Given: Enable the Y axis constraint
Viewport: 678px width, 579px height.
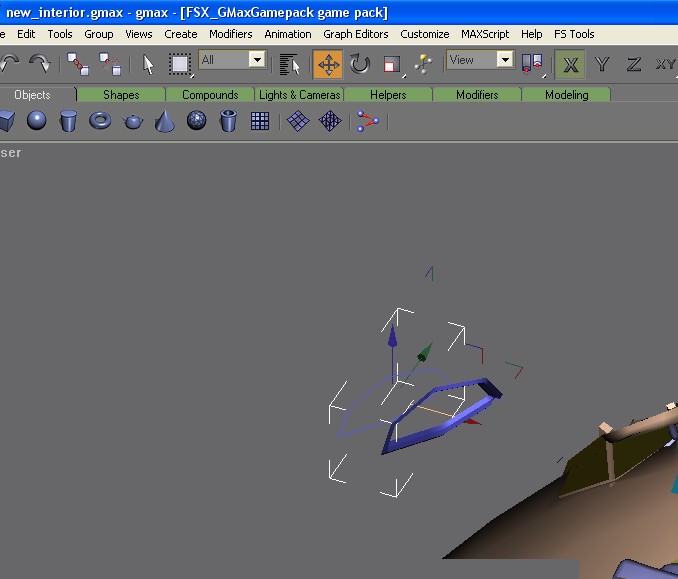Looking at the screenshot, I should [x=602, y=65].
